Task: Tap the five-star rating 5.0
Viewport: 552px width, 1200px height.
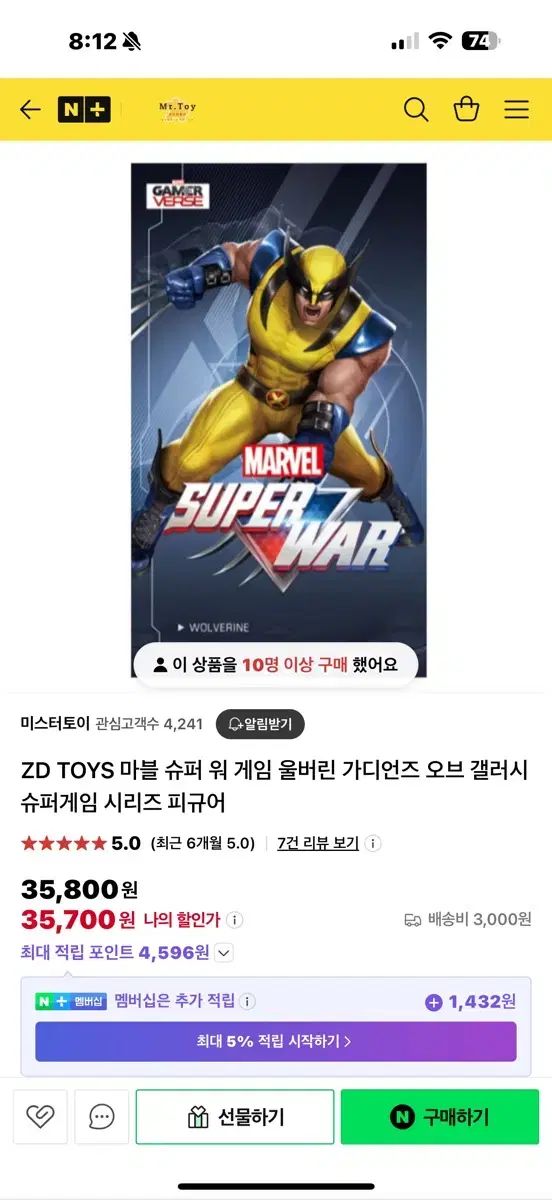Action: click(x=80, y=843)
